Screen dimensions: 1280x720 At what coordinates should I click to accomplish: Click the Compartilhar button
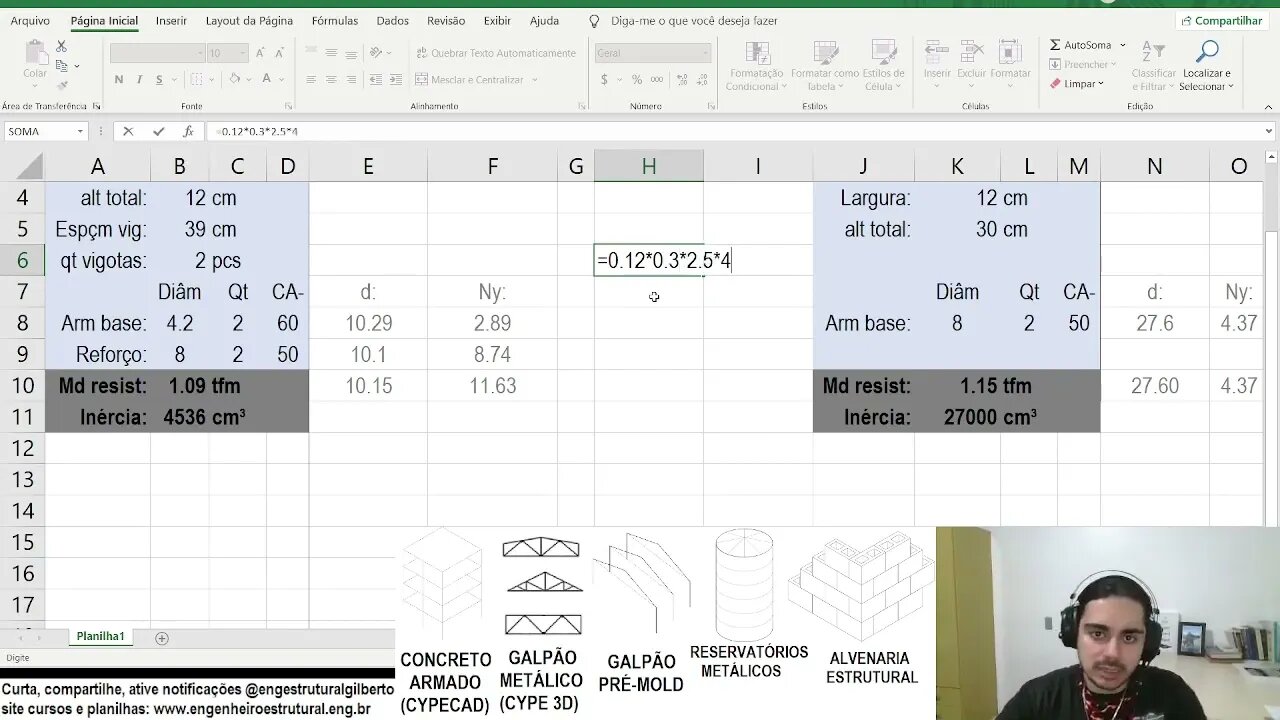tap(1221, 20)
